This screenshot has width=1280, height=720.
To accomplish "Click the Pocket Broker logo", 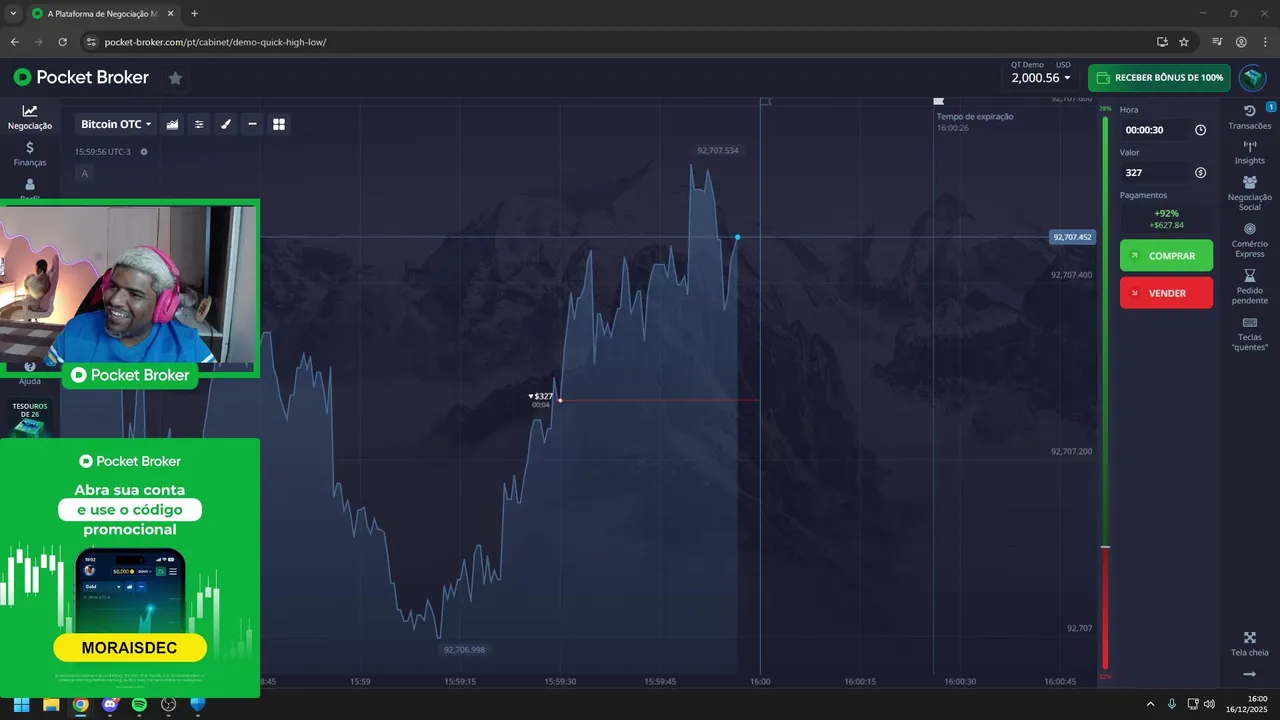I will coord(81,78).
